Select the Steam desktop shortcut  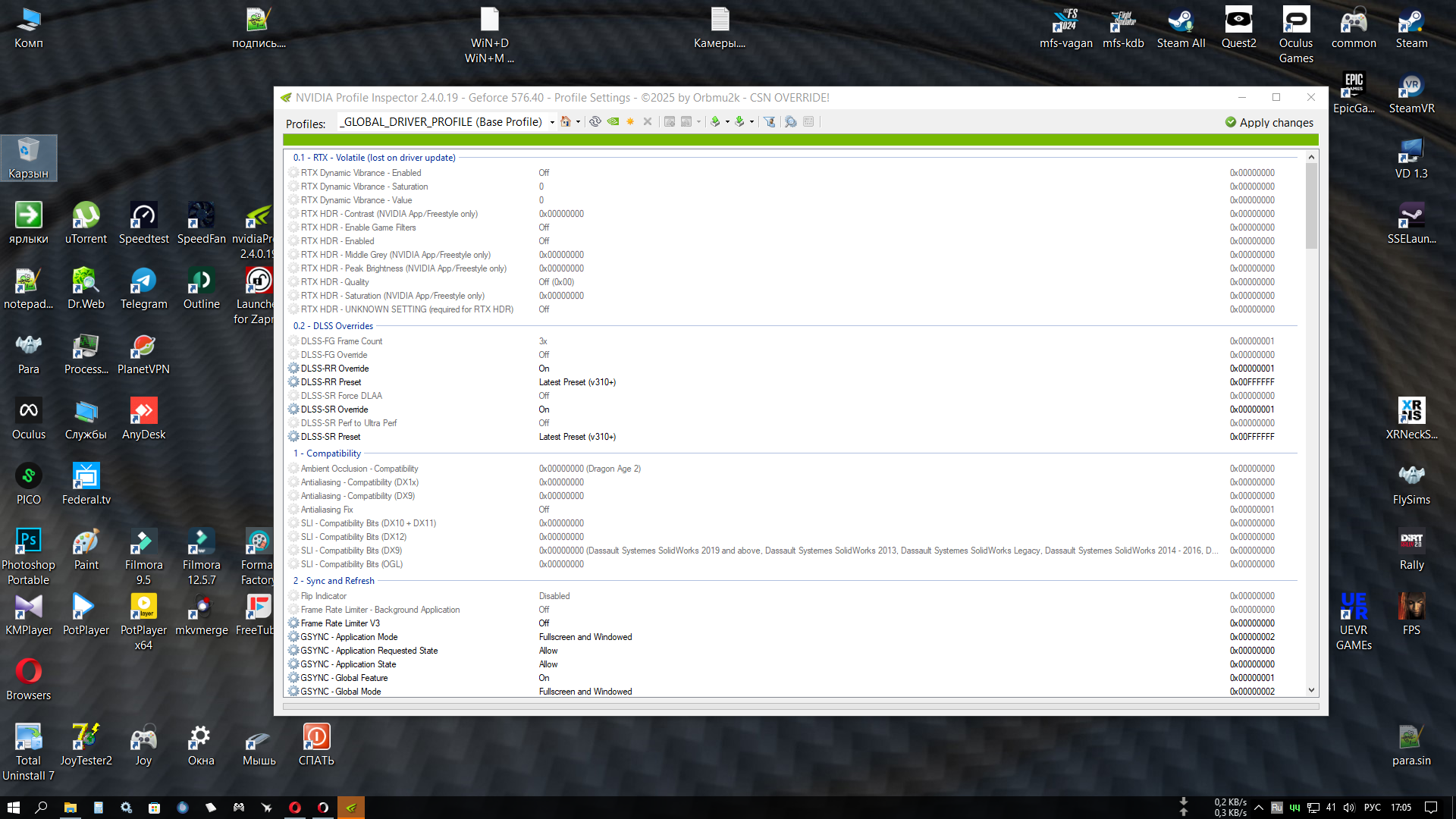pyautogui.click(x=1411, y=28)
